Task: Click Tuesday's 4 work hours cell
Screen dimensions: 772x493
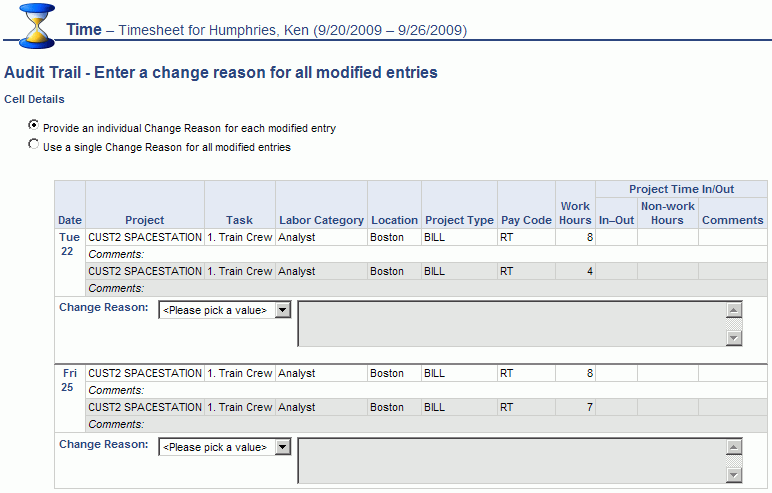Action: 575,271
